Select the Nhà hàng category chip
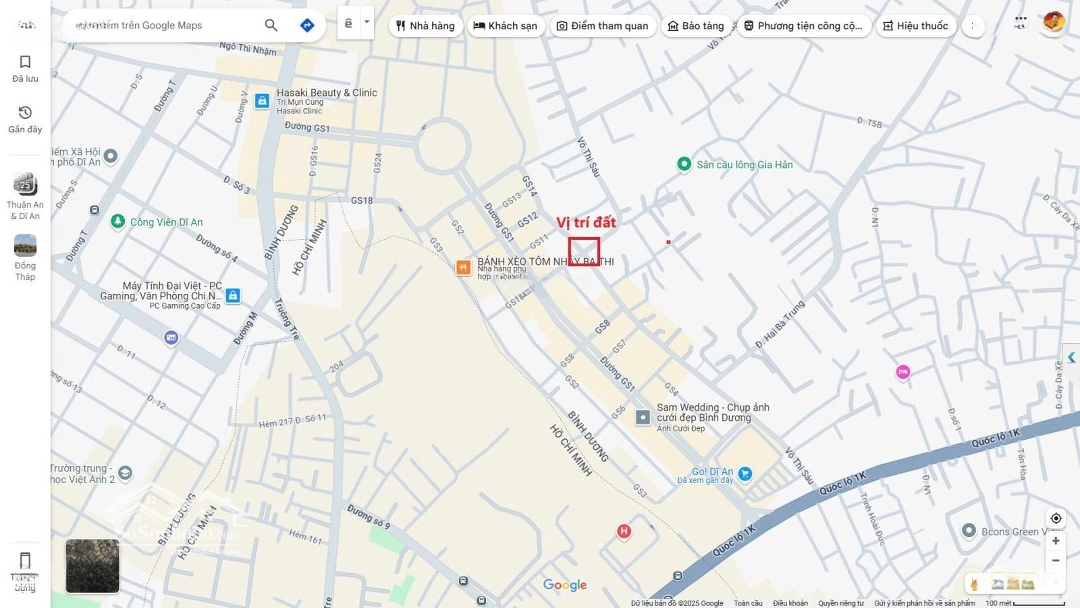The height and width of the screenshot is (608, 1080). 426,26
